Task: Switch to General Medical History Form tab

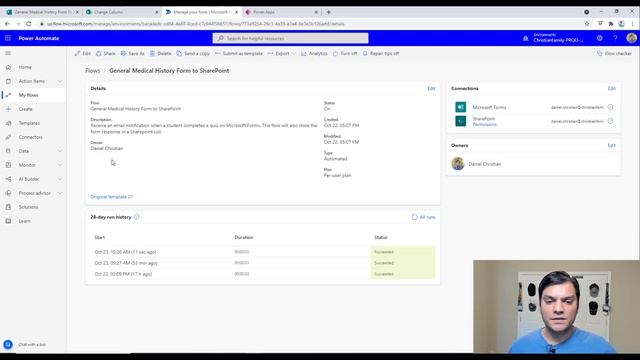Action: coord(42,12)
